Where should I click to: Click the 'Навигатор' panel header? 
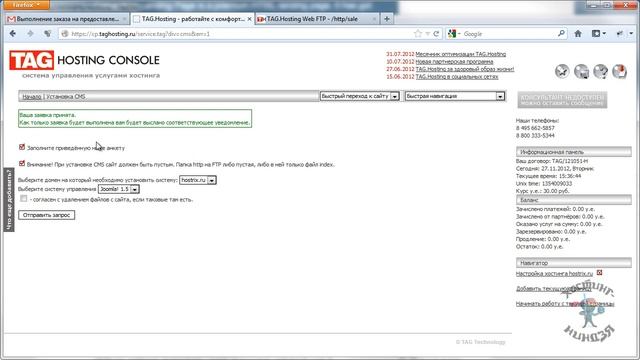[573, 263]
